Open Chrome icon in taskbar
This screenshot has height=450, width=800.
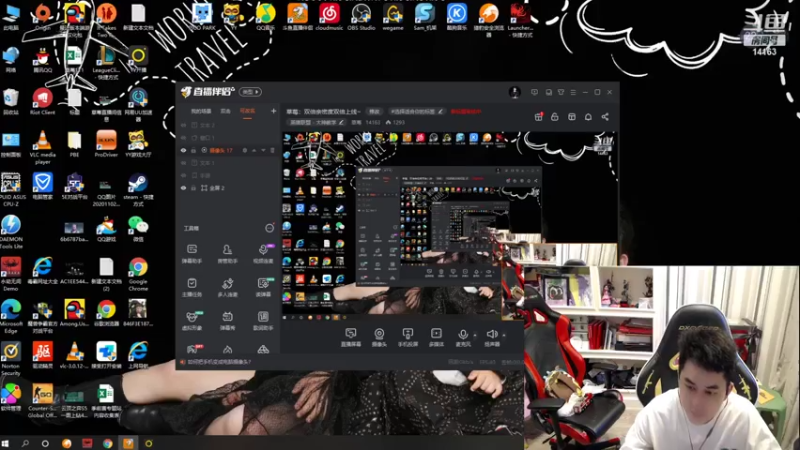tap(108, 443)
